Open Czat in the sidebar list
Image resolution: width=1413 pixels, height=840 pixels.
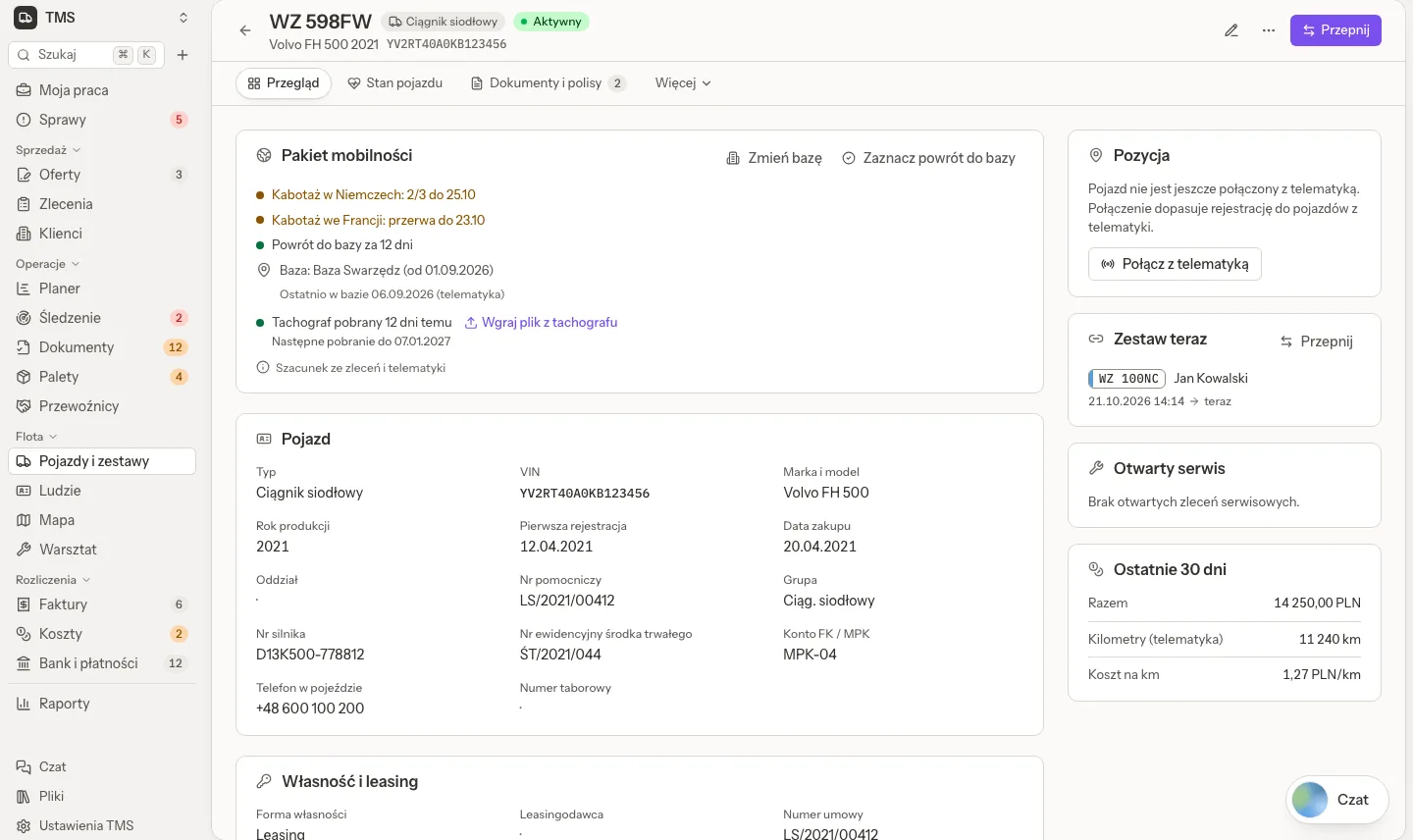pos(102,766)
